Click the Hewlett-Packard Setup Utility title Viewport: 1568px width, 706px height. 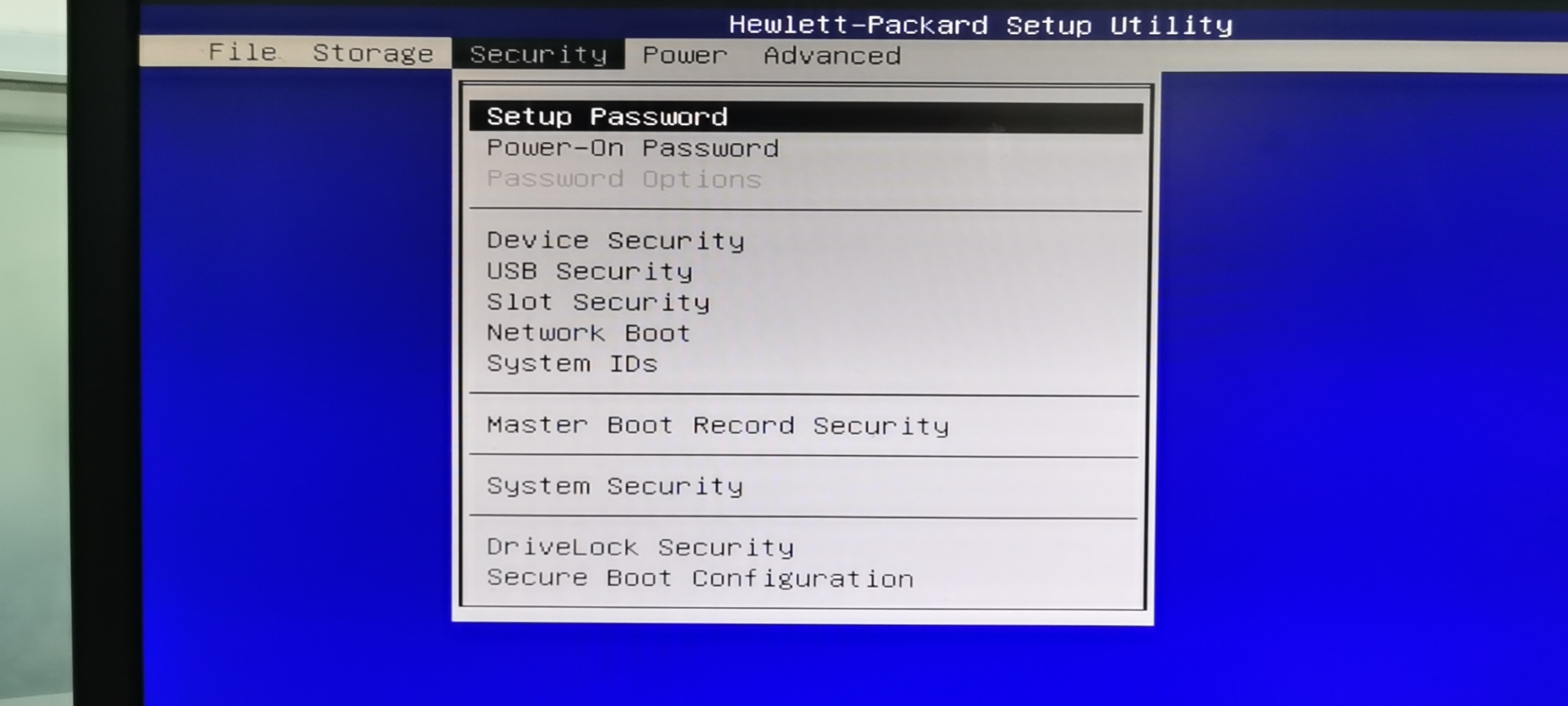pos(980,25)
